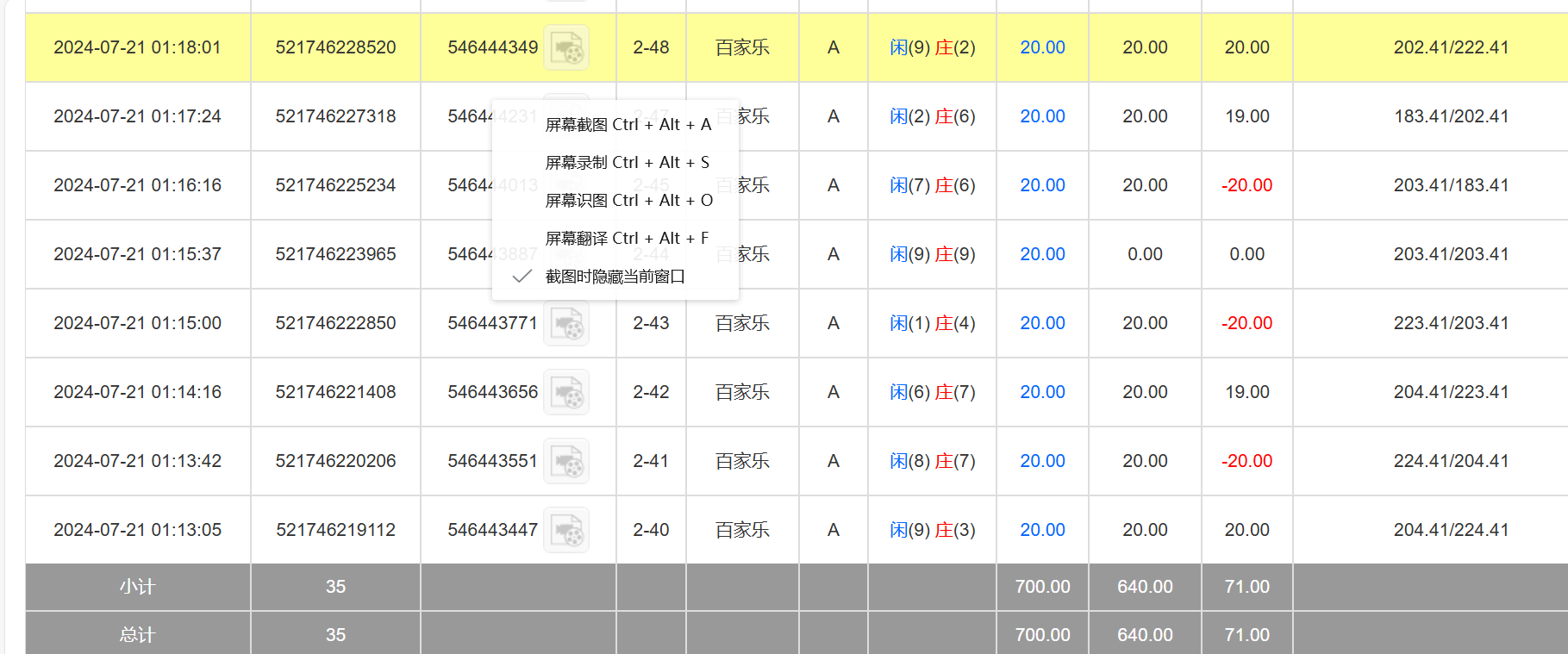Viewport: 1568px width, 654px height.
Task: Click replay icon beside 546443656
Action: pyautogui.click(x=566, y=392)
